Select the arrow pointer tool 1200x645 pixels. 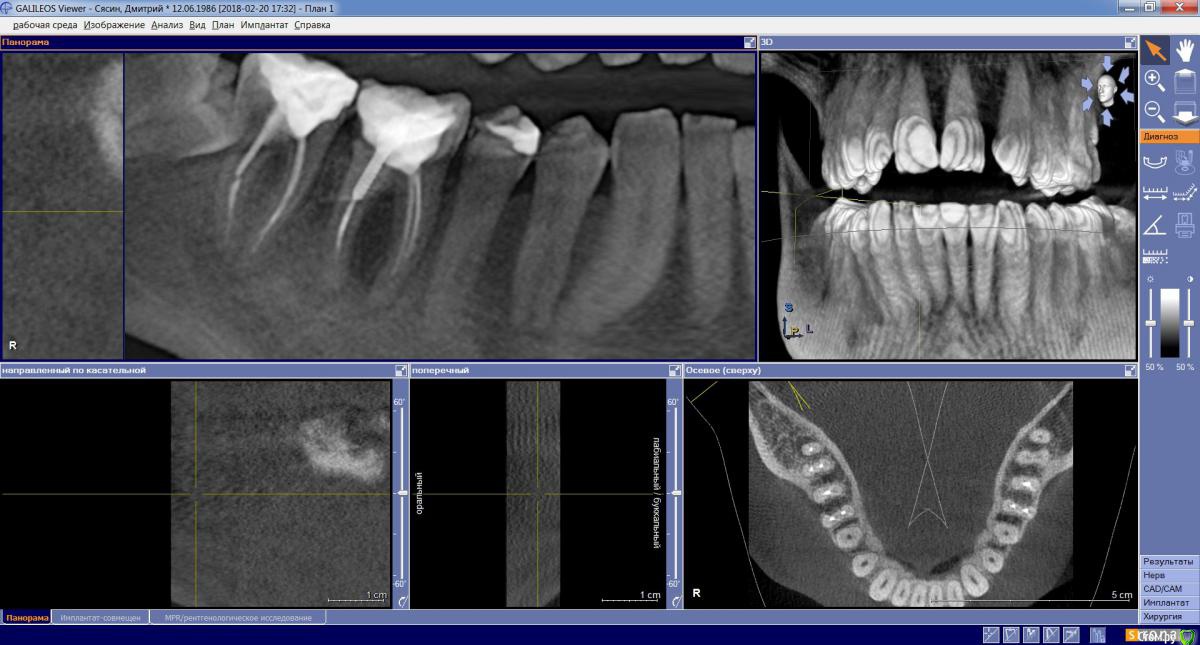click(1154, 50)
